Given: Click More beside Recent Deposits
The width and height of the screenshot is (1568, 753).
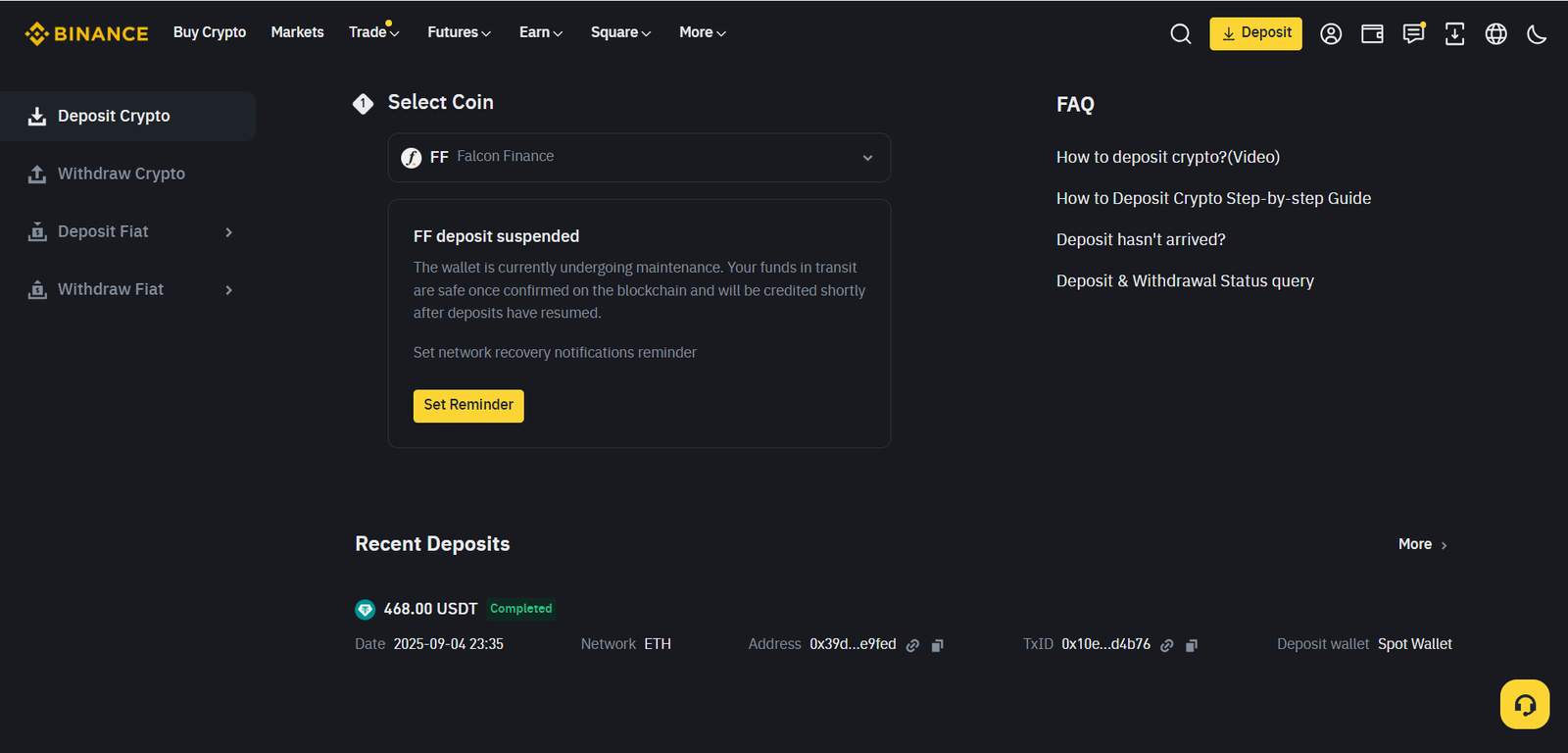Looking at the screenshot, I should point(1422,544).
